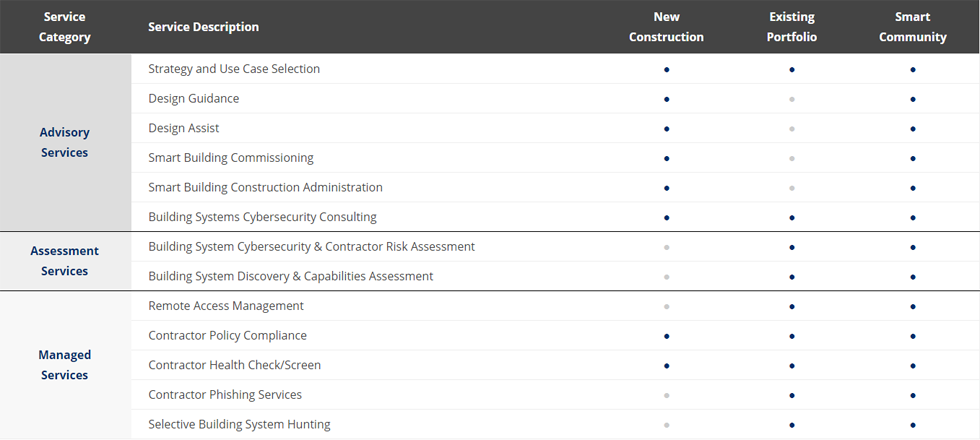Click Smart Community dot for Contractor Policy Compliance
The height and width of the screenshot is (440, 980).
coord(913,336)
